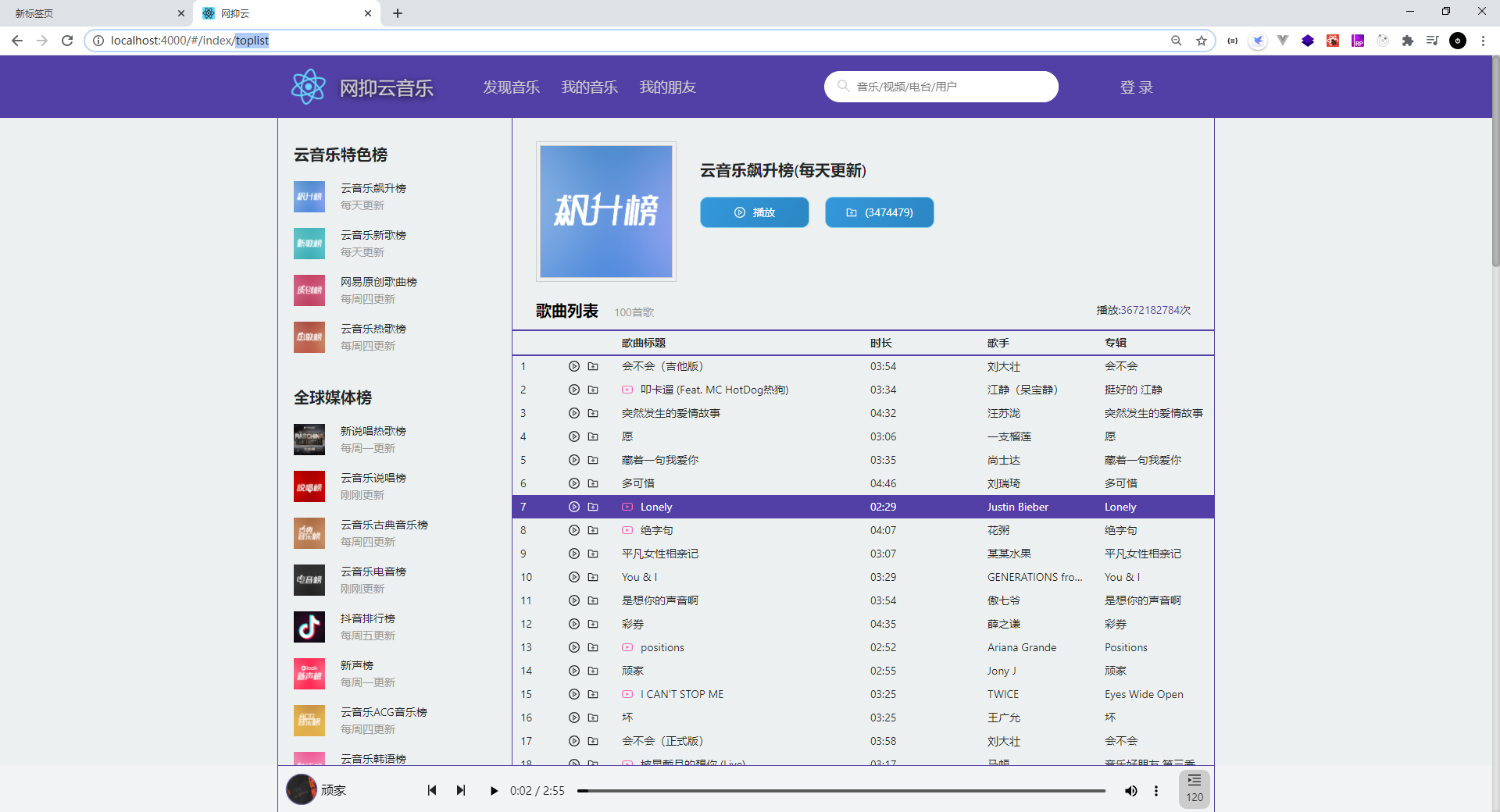The width and height of the screenshot is (1500, 812).
Task: Skip to next track in player
Action: [461, 790]
